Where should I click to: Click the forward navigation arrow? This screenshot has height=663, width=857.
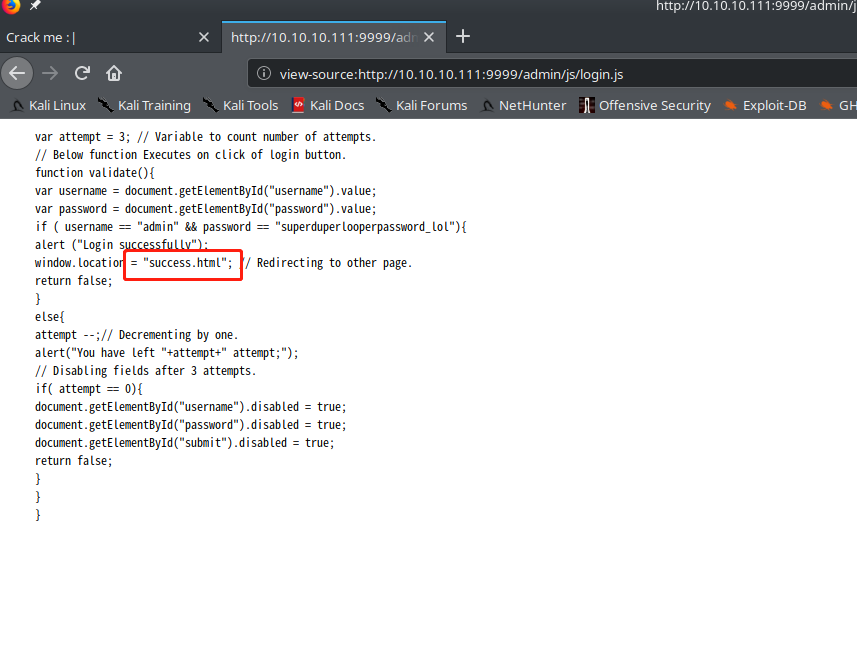pos(50,73)
